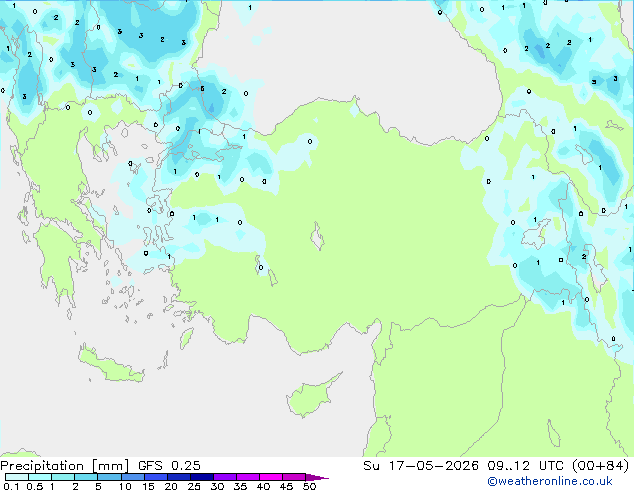Click the "15" legend scale label
The image size is (634, 490).
[148, 486]
